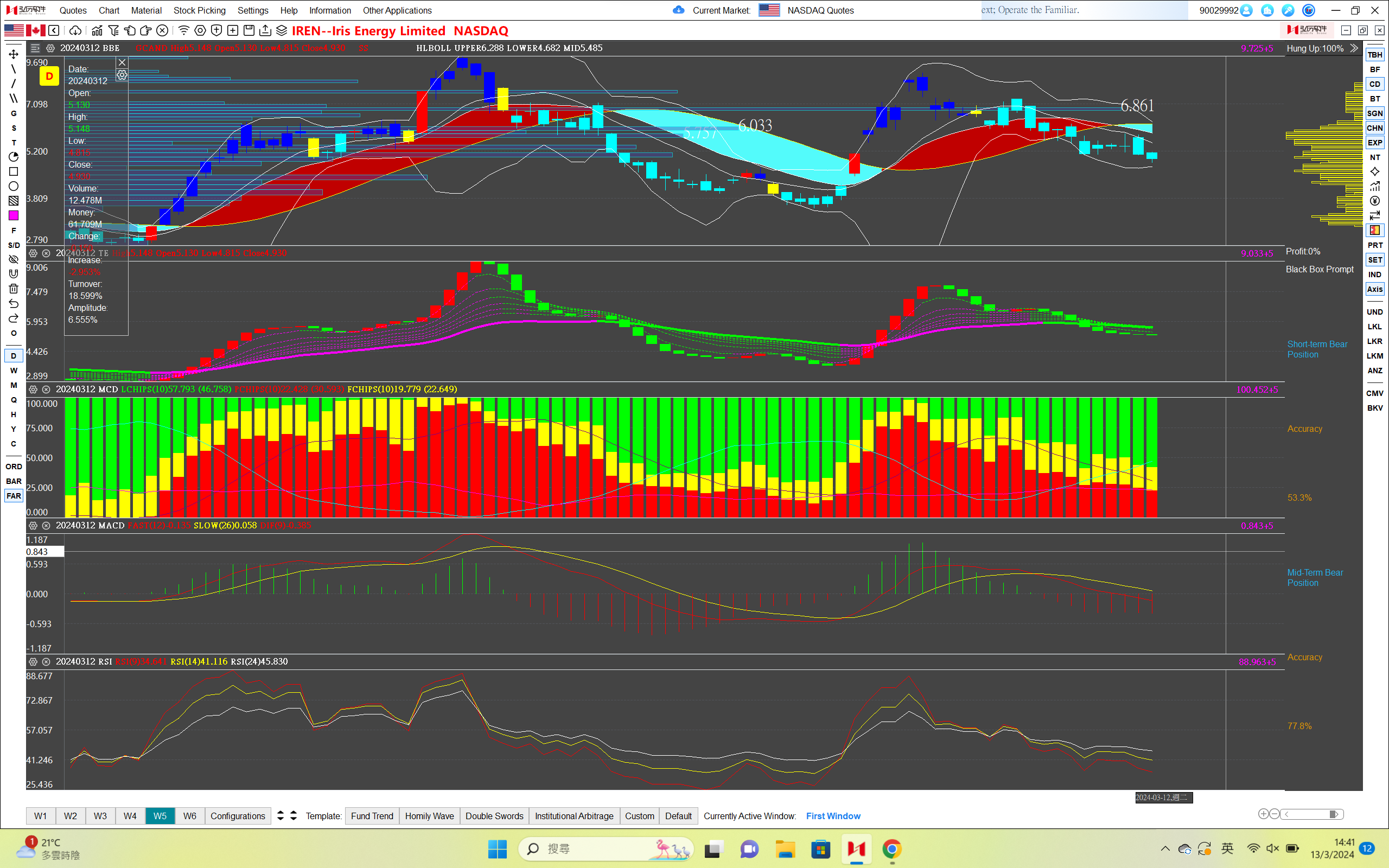Toggle the BBE panel list menu icon
The image size is (1389, 868).
pyautogui.click(x=35, y=48)
